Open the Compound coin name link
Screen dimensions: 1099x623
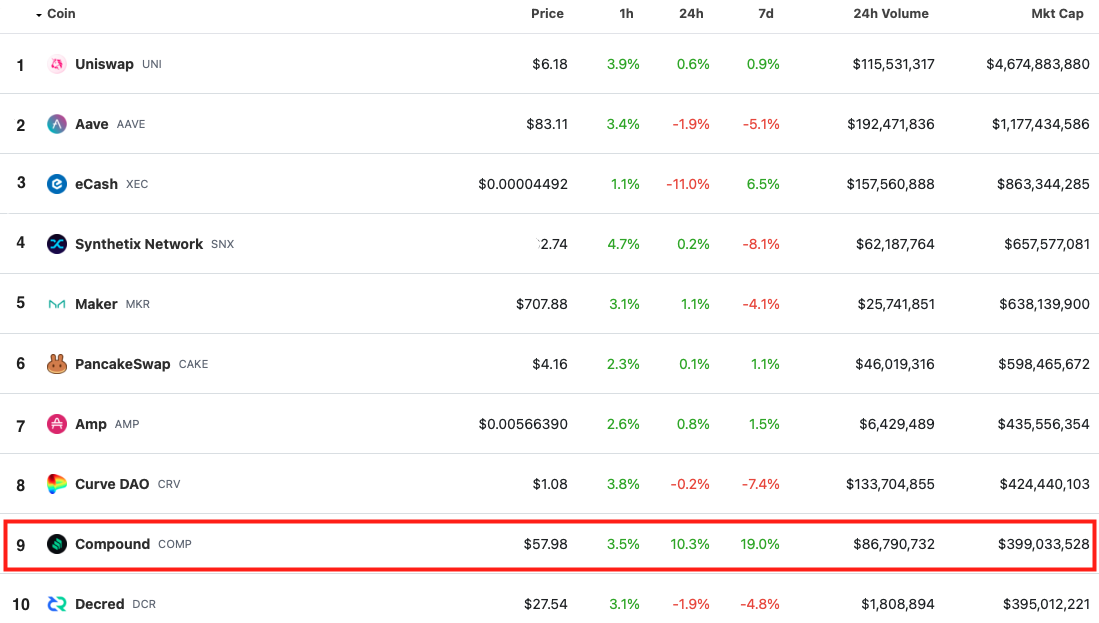(112, 544)
